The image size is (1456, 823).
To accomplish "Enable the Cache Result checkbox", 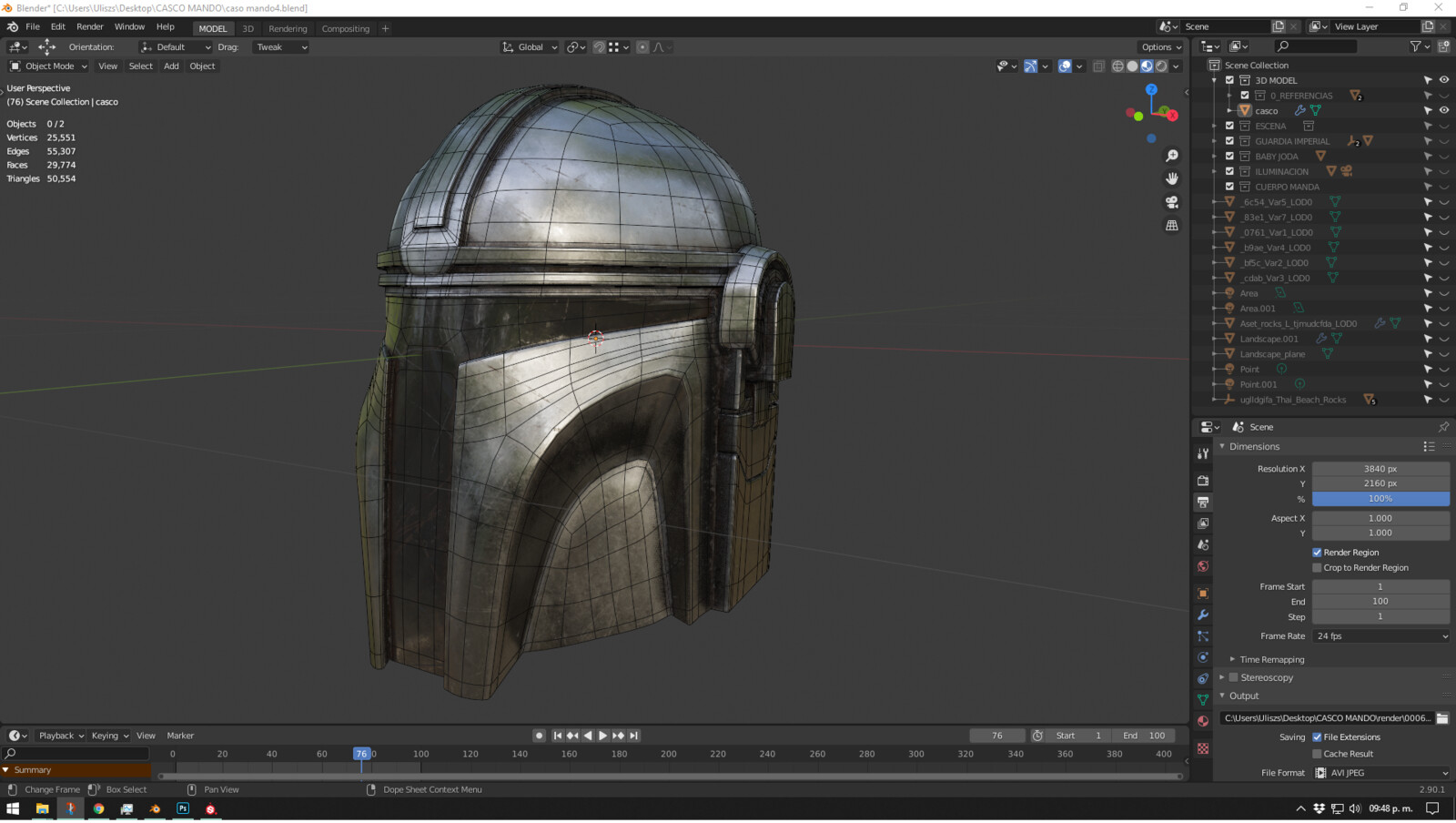I will click(x=1317, y=754).
